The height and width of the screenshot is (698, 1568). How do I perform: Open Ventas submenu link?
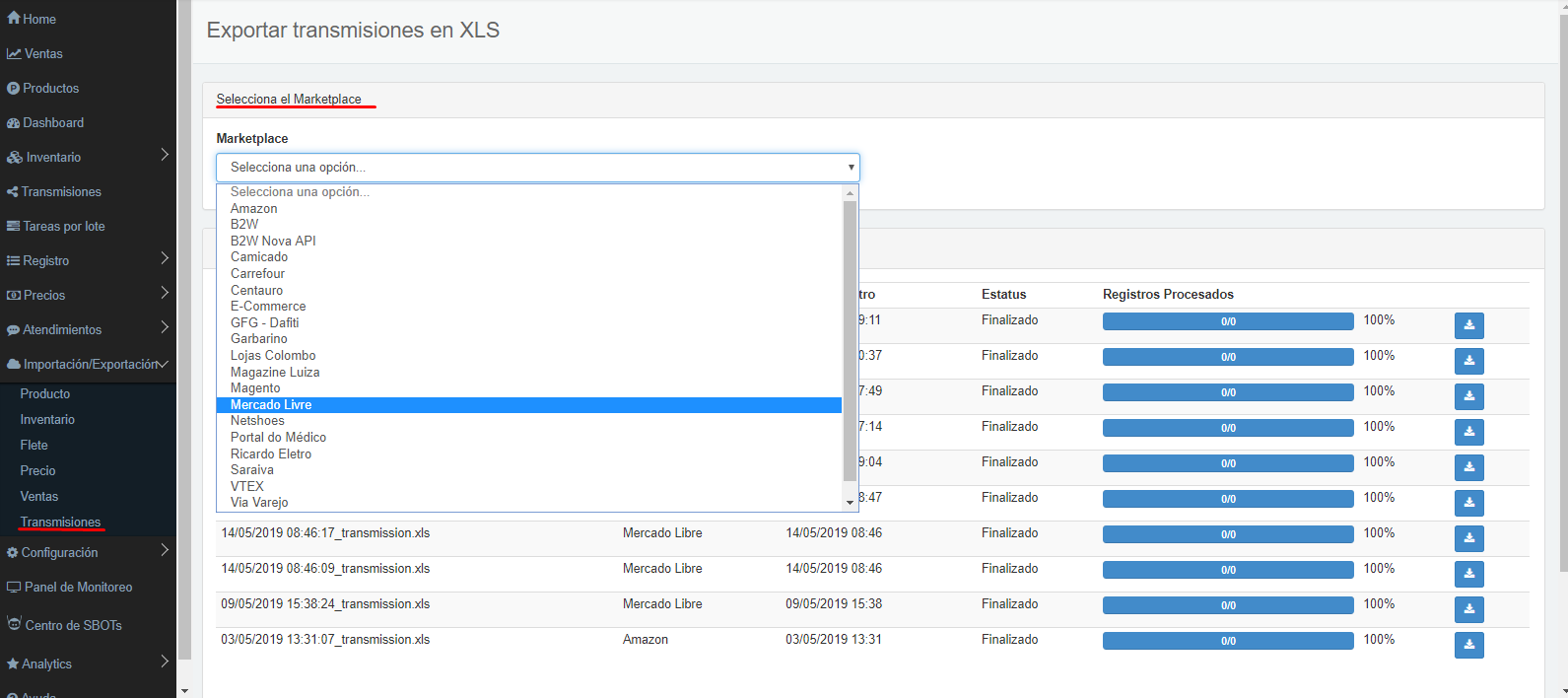(x=39, y=496)
